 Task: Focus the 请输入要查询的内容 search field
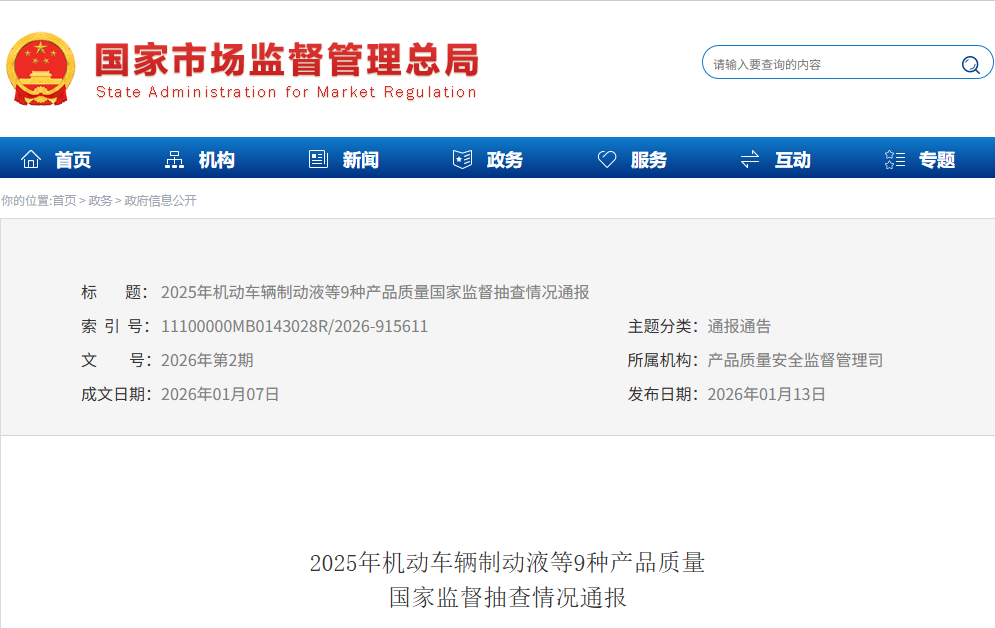click(x=830, y=65)
